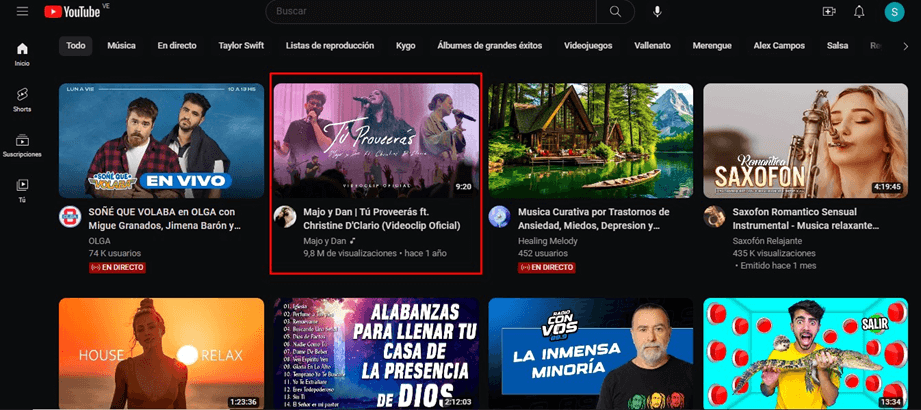Open Healing Melody channel name link

[547, 241]
